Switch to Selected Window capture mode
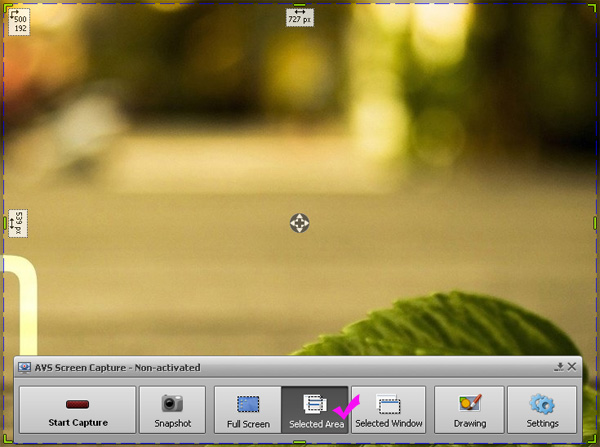Viewport: 600px width, 447px height. pyautogui.click(x=388, y=410)
